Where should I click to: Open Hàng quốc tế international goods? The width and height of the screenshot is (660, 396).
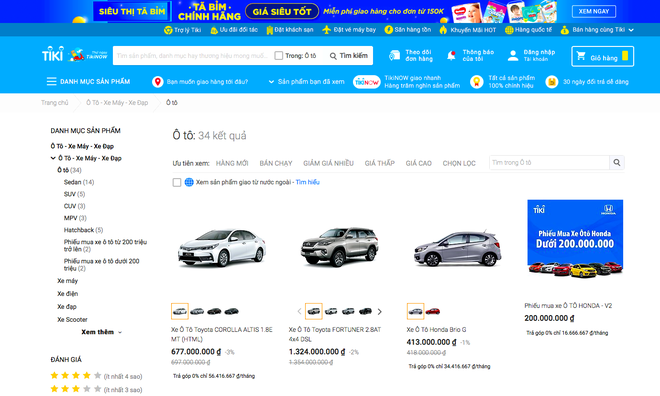(528, 30)
